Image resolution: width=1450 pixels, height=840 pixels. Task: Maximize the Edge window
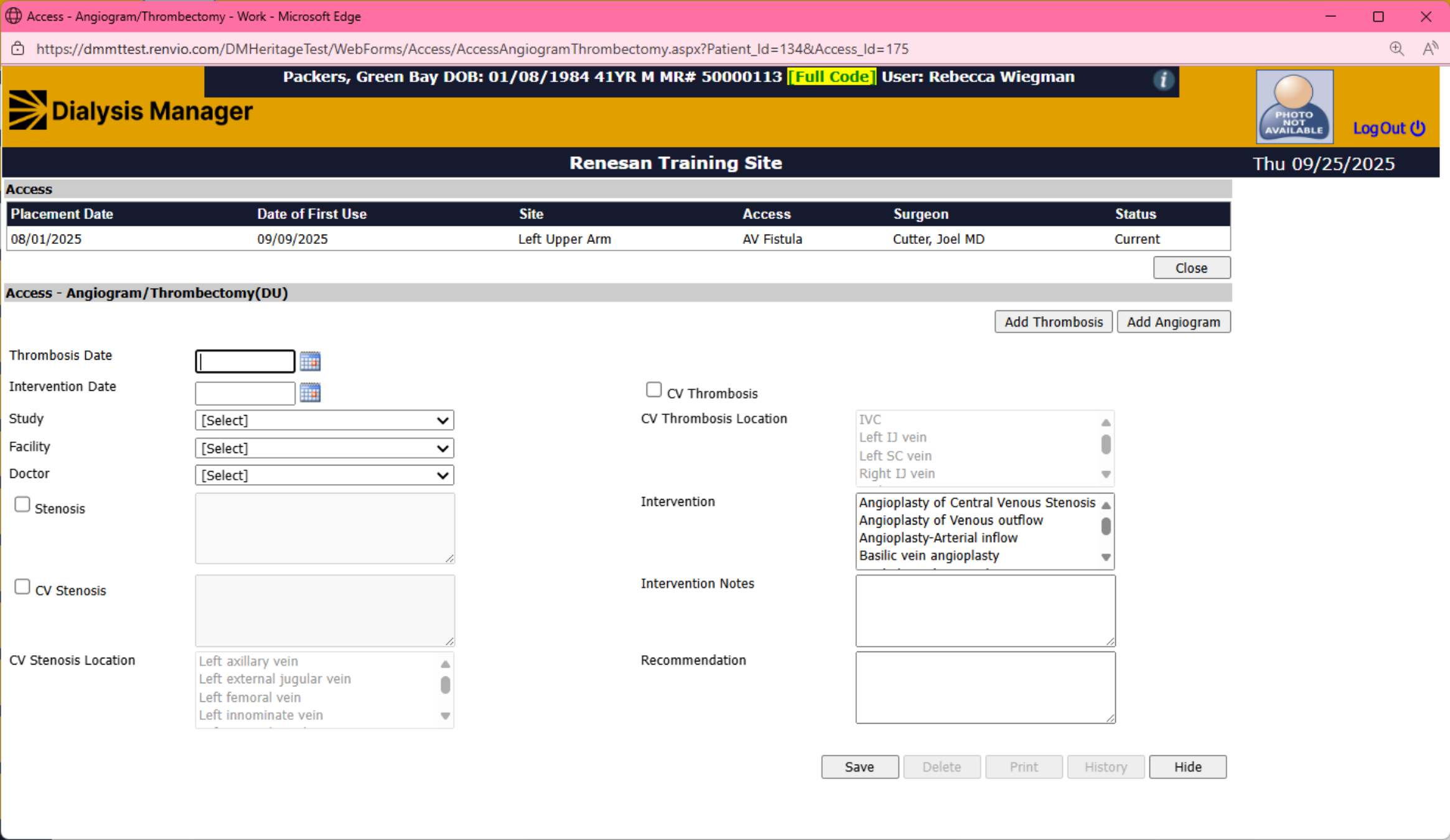1378,17
